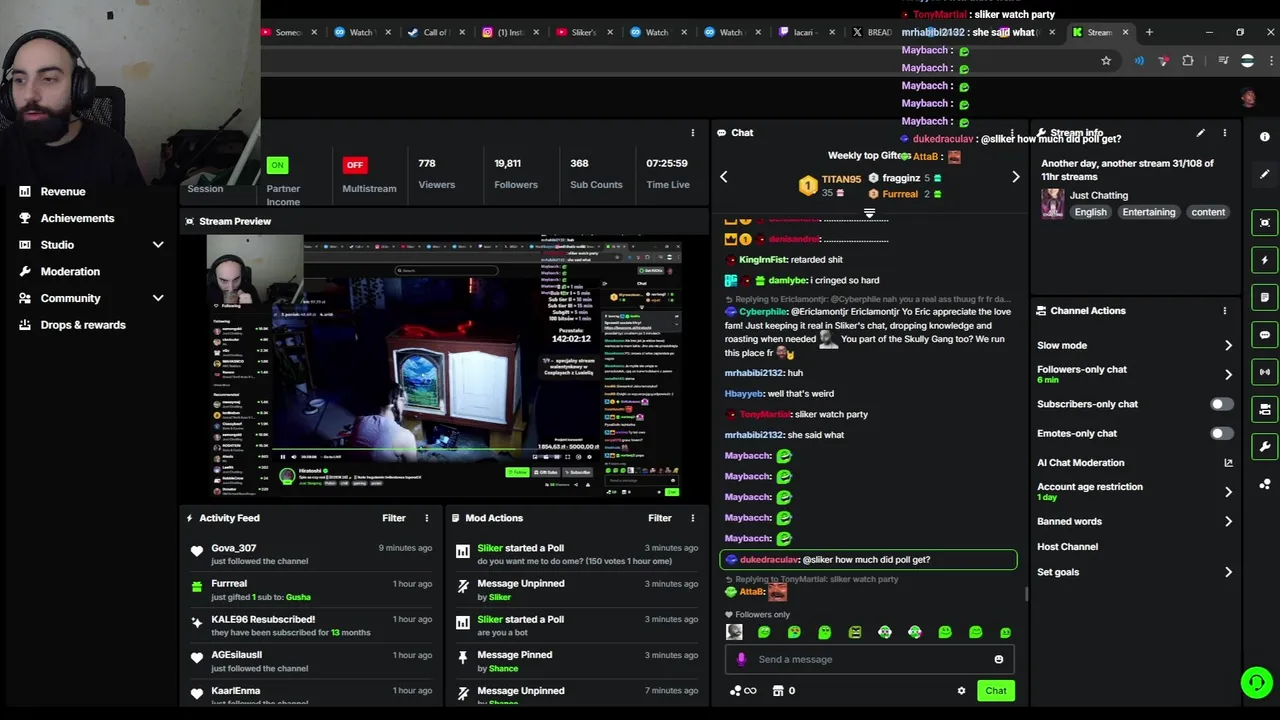
Task: Open chat settings gear
Action: [x=962, y=691]
